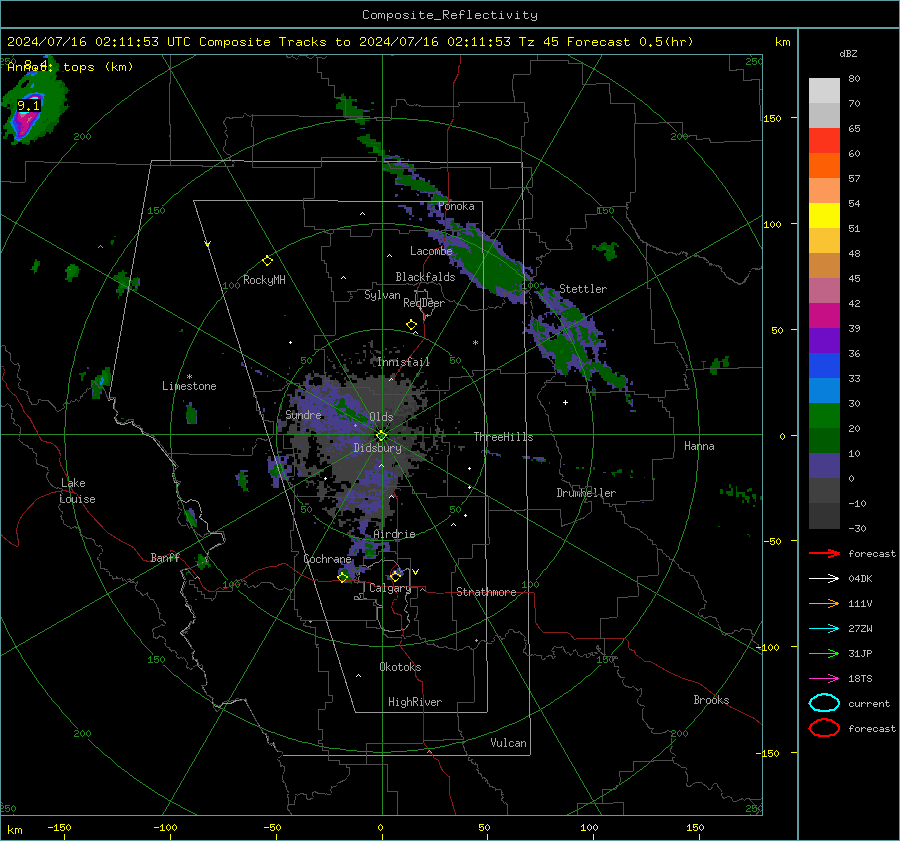This screenshot has height=841, width=900.
Task: Select the Brooks label
Action: coord(711,700)
